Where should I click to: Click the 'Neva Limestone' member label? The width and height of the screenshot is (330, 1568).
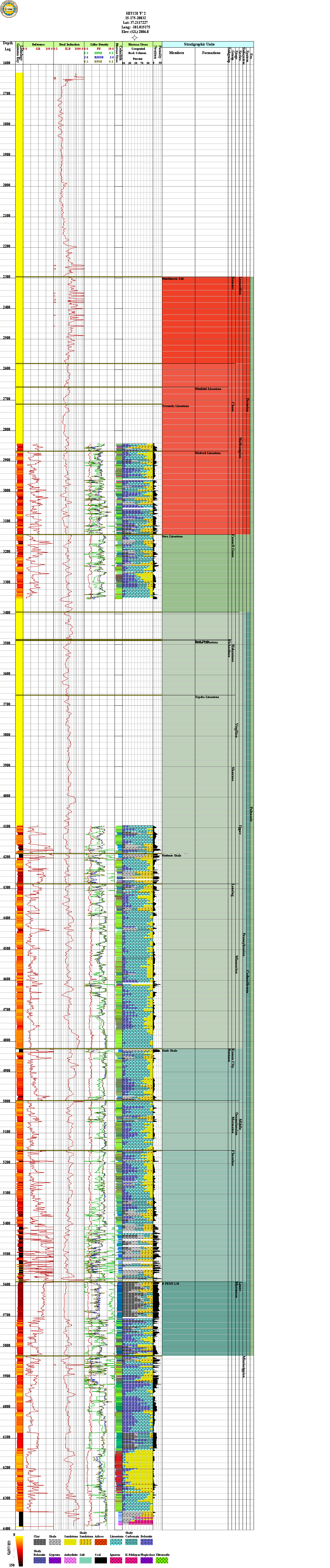[172, 536]
